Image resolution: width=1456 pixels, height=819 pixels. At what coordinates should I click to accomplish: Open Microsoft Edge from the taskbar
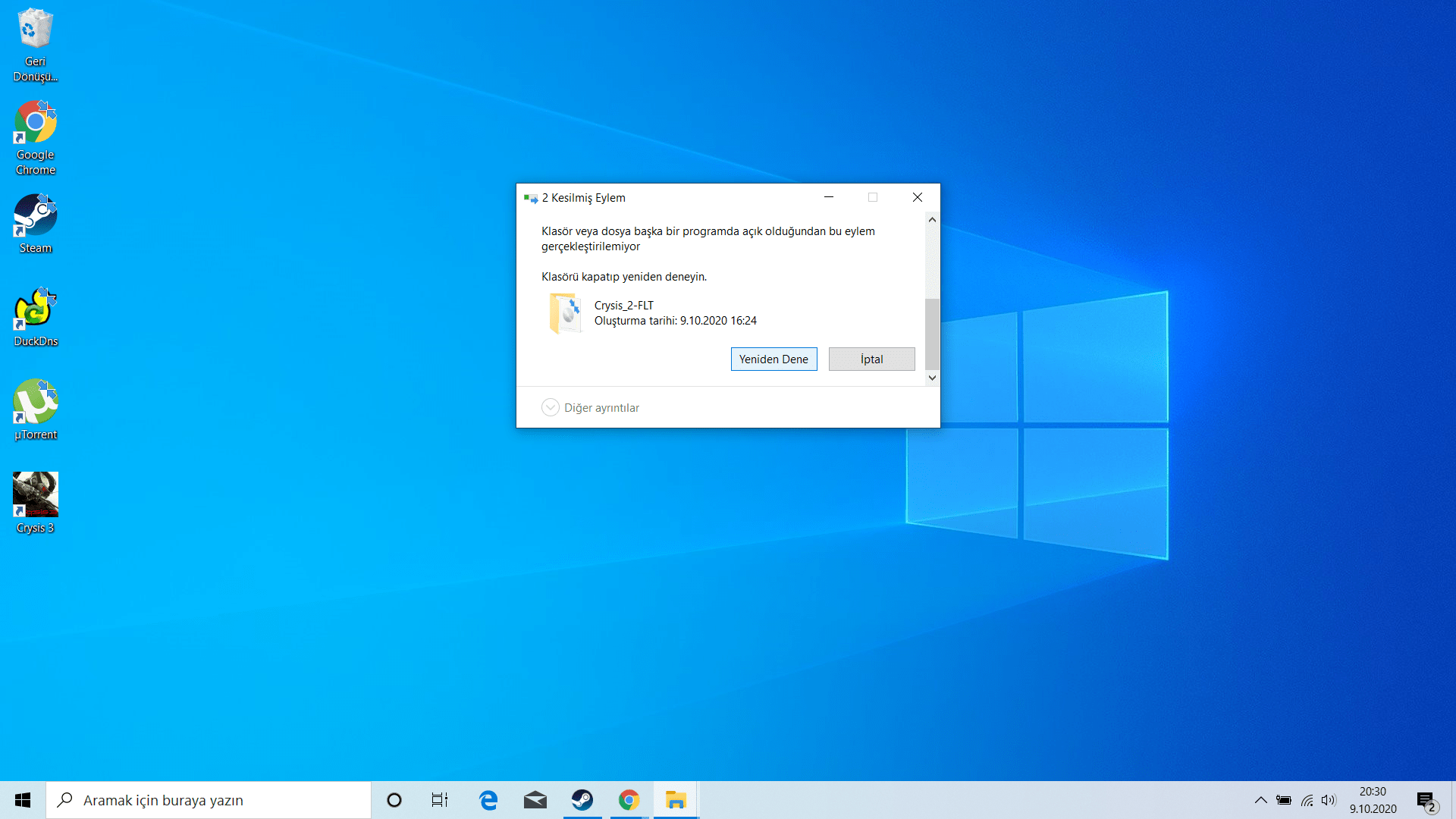coord(488,800)
